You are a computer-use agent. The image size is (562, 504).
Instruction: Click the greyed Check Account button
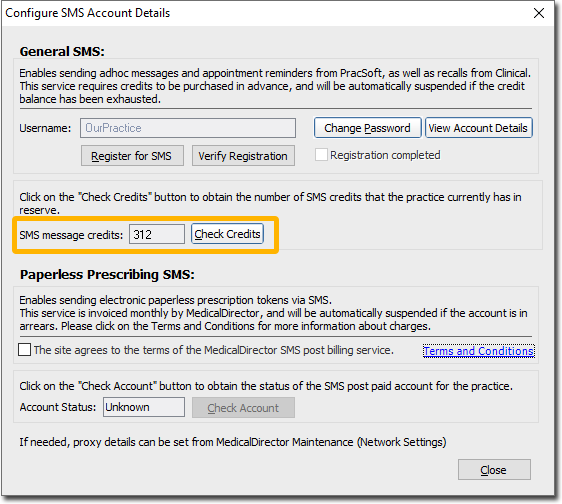point(243,407)
